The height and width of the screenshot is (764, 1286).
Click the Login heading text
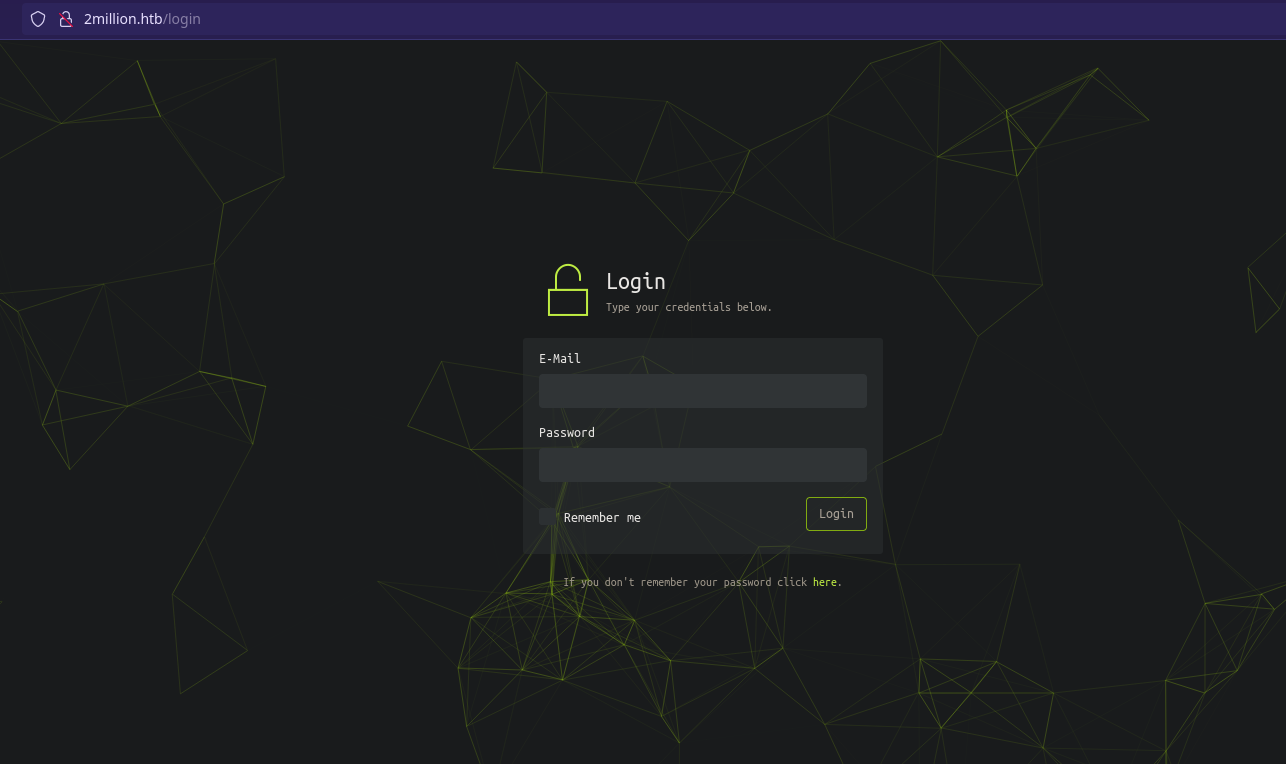[x=635, y=282]
